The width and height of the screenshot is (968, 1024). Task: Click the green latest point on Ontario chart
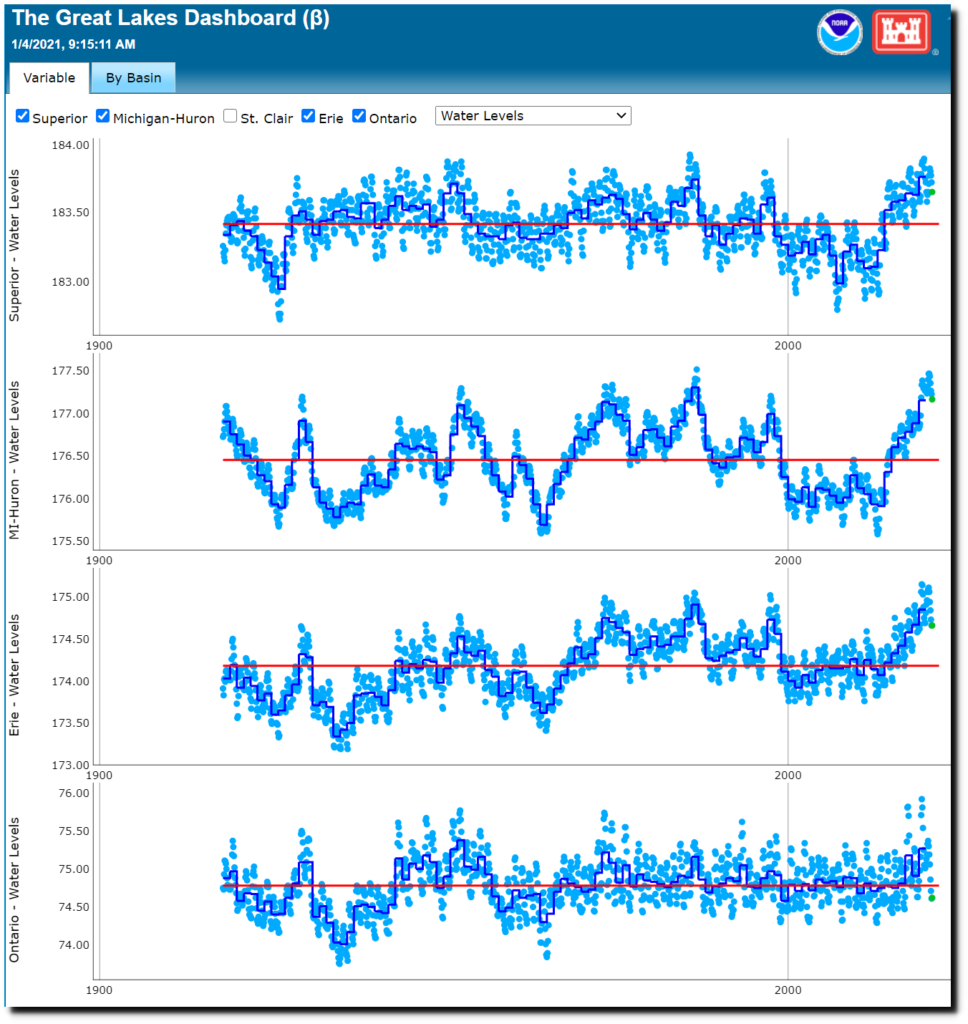[931, 898]
